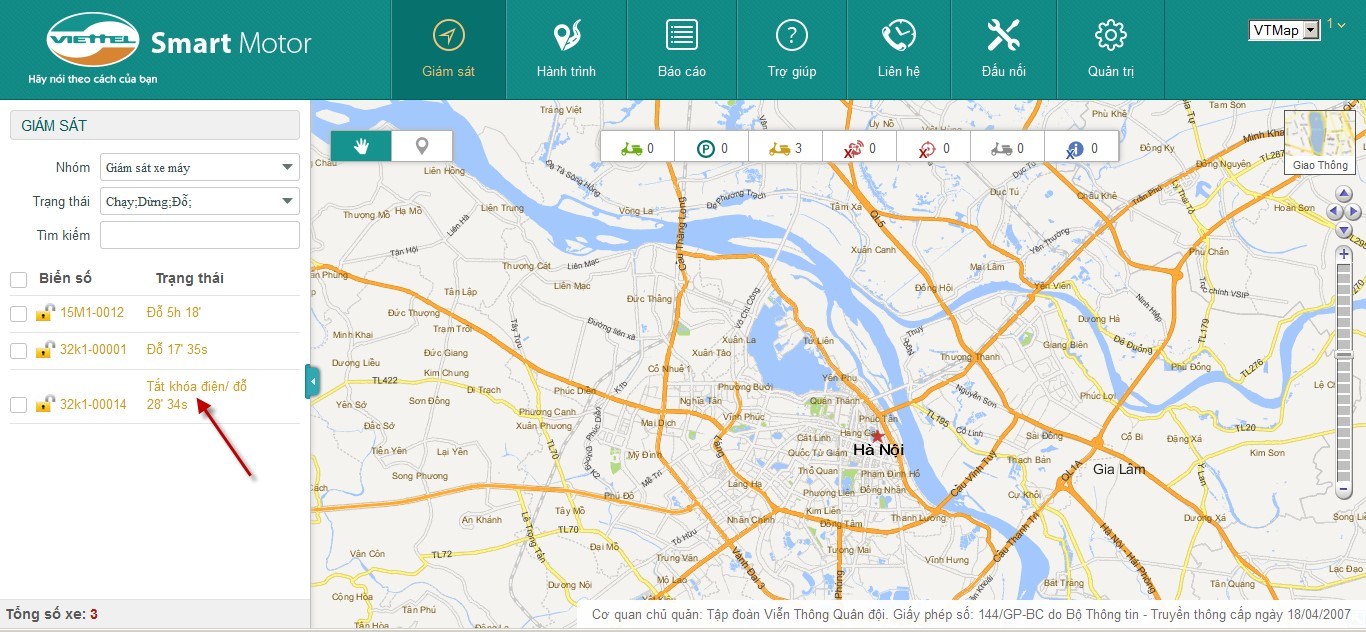Click the green running motorbike status icon
1366x632 pixels.
point(632,149)
